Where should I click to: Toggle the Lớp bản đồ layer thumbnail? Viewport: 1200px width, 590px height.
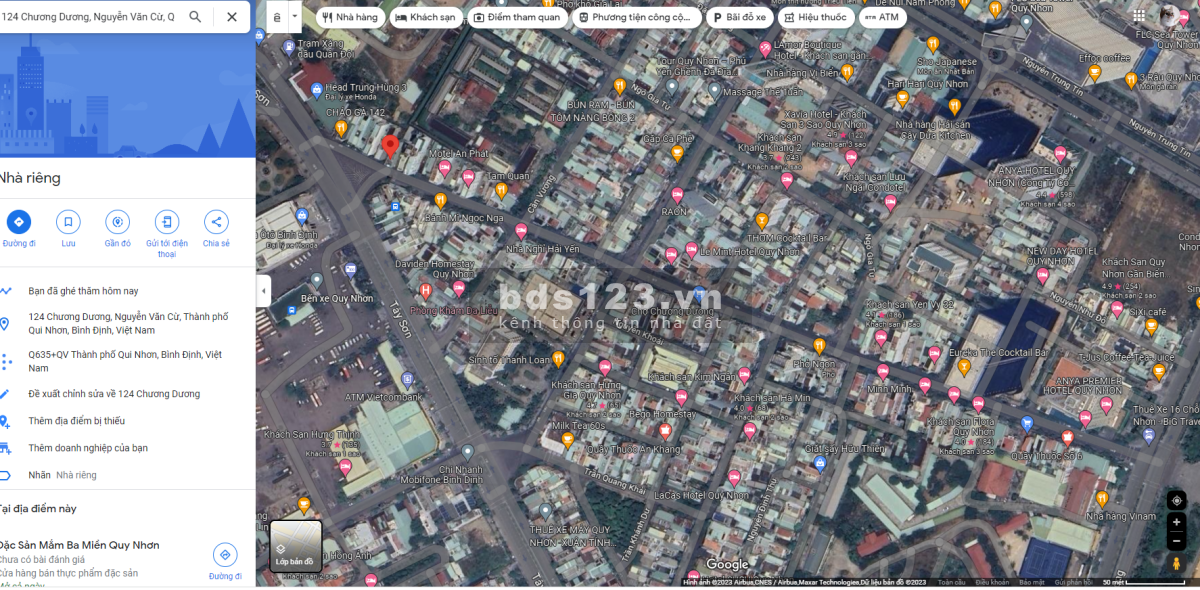point(296,546)
